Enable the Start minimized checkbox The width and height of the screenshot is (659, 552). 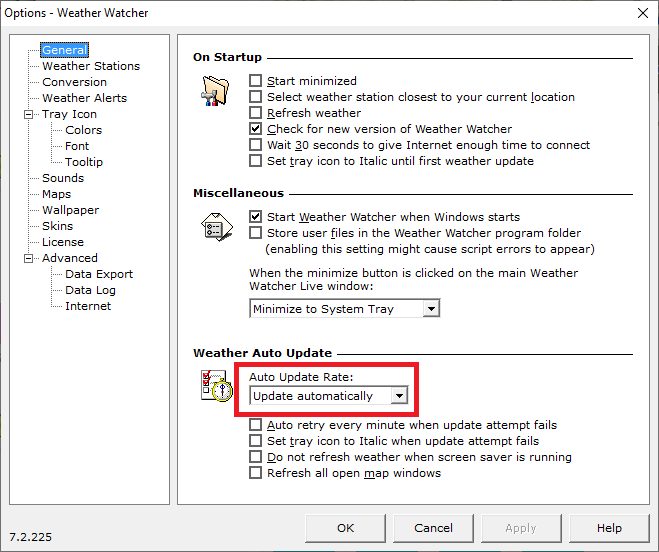(x=255, y=81)
